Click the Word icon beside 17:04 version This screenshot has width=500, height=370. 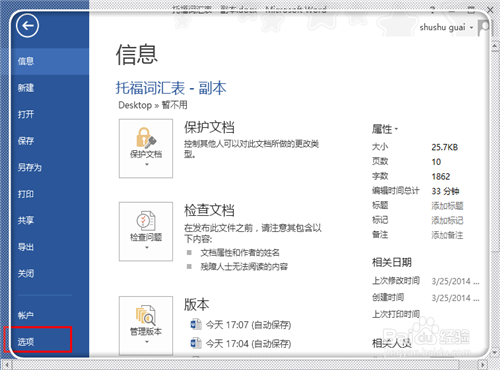click(196, 343)
